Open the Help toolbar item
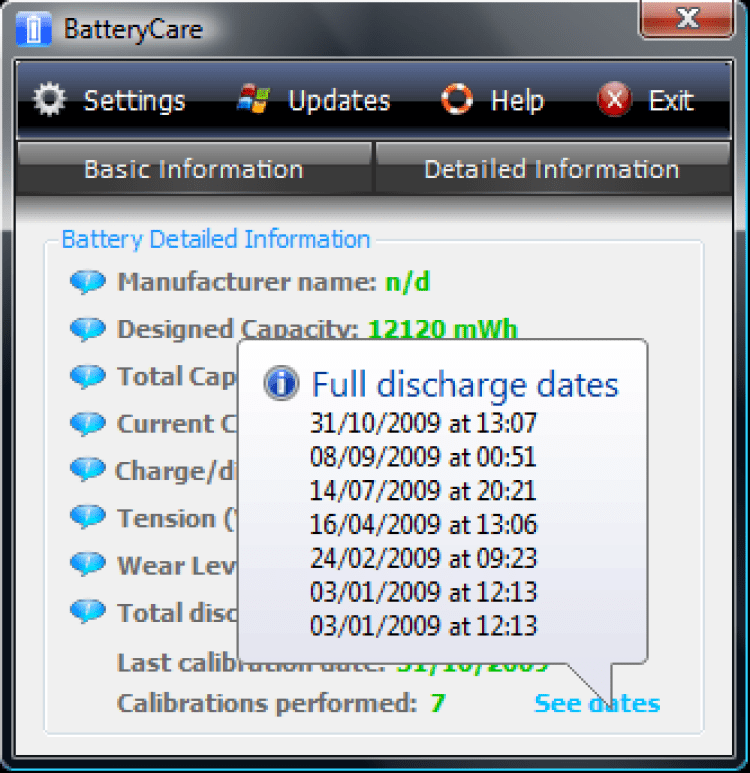Viewport: 750px width, 773px height. tap(517, 101)
